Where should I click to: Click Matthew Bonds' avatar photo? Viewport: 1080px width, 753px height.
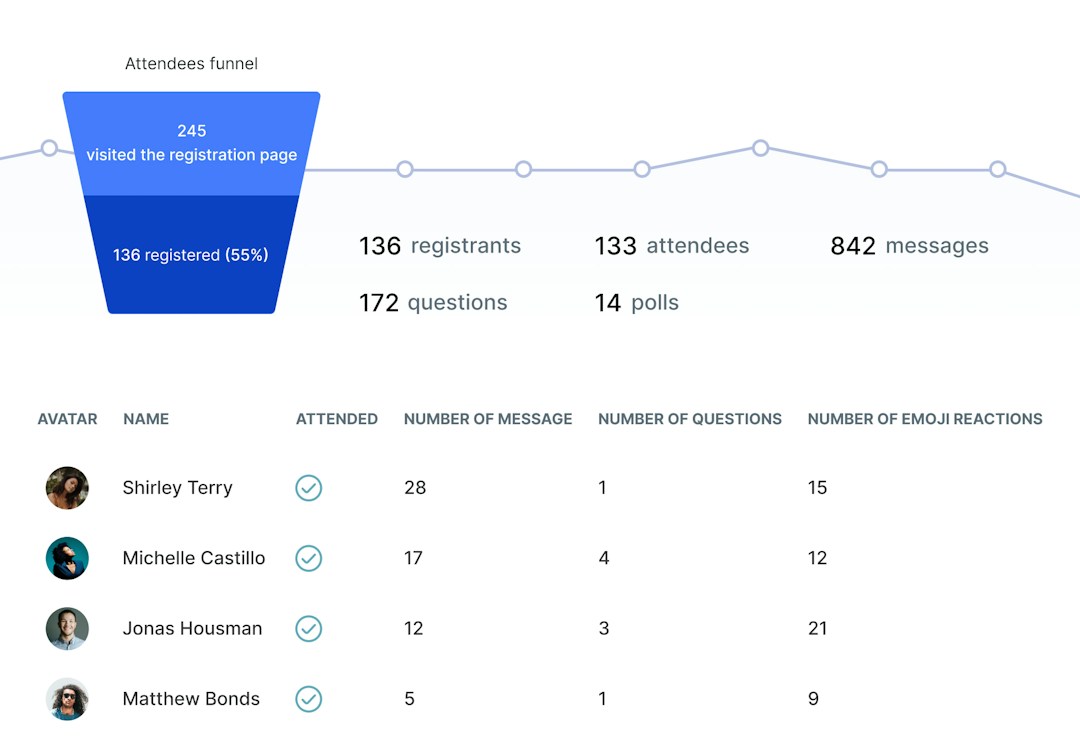(x=67, y=699)
